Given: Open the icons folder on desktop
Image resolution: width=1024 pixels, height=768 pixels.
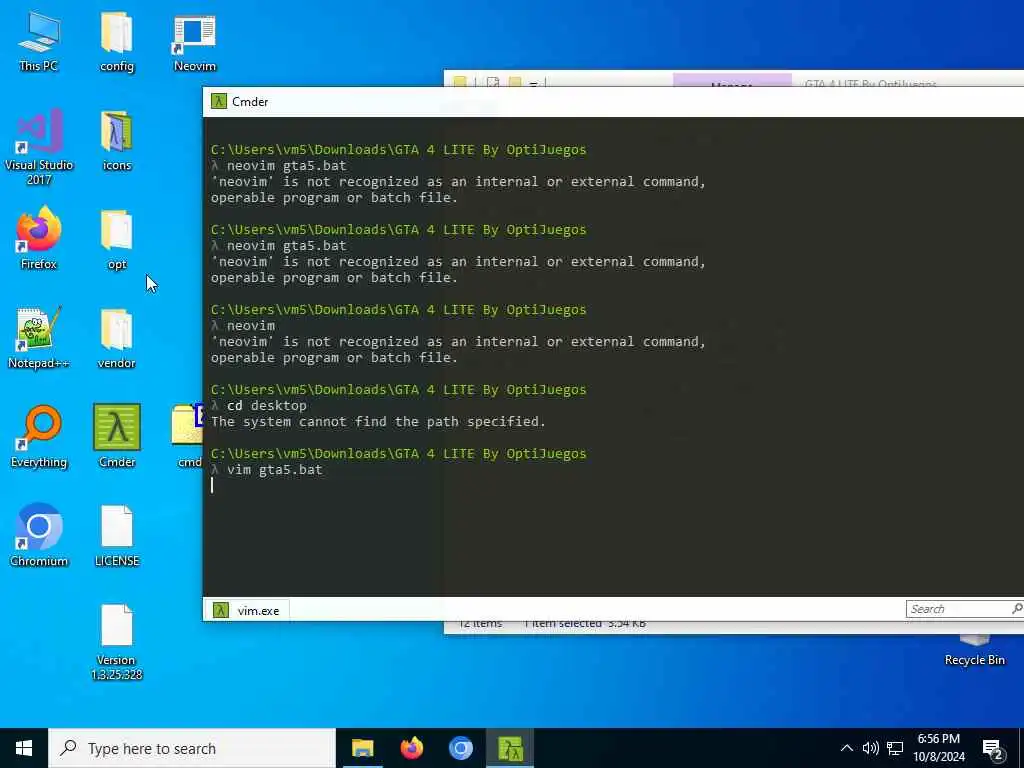Looking at the screenshot, I should (117, 141).
